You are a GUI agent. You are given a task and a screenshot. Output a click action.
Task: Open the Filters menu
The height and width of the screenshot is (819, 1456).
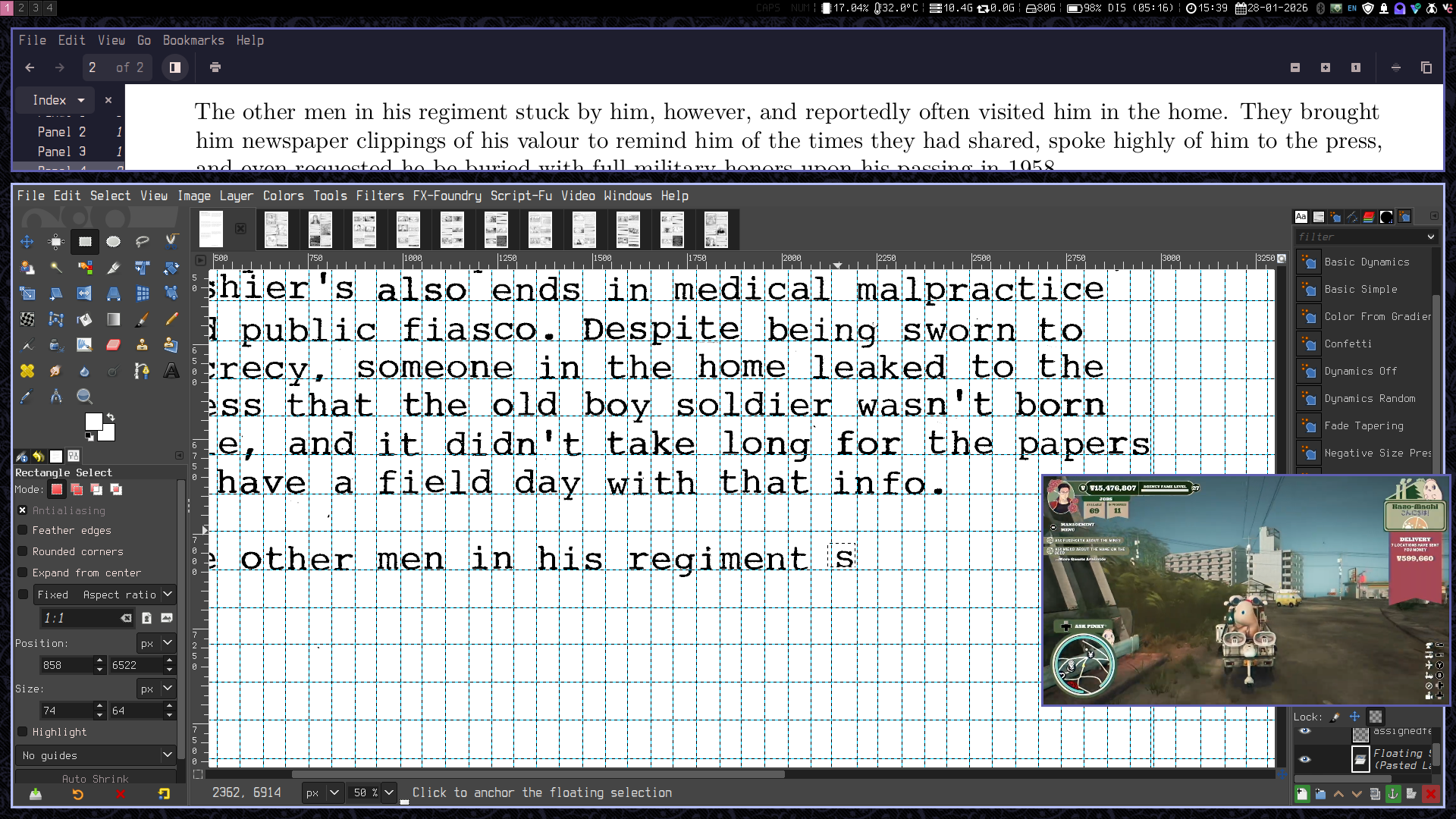[x=379, y=196]
